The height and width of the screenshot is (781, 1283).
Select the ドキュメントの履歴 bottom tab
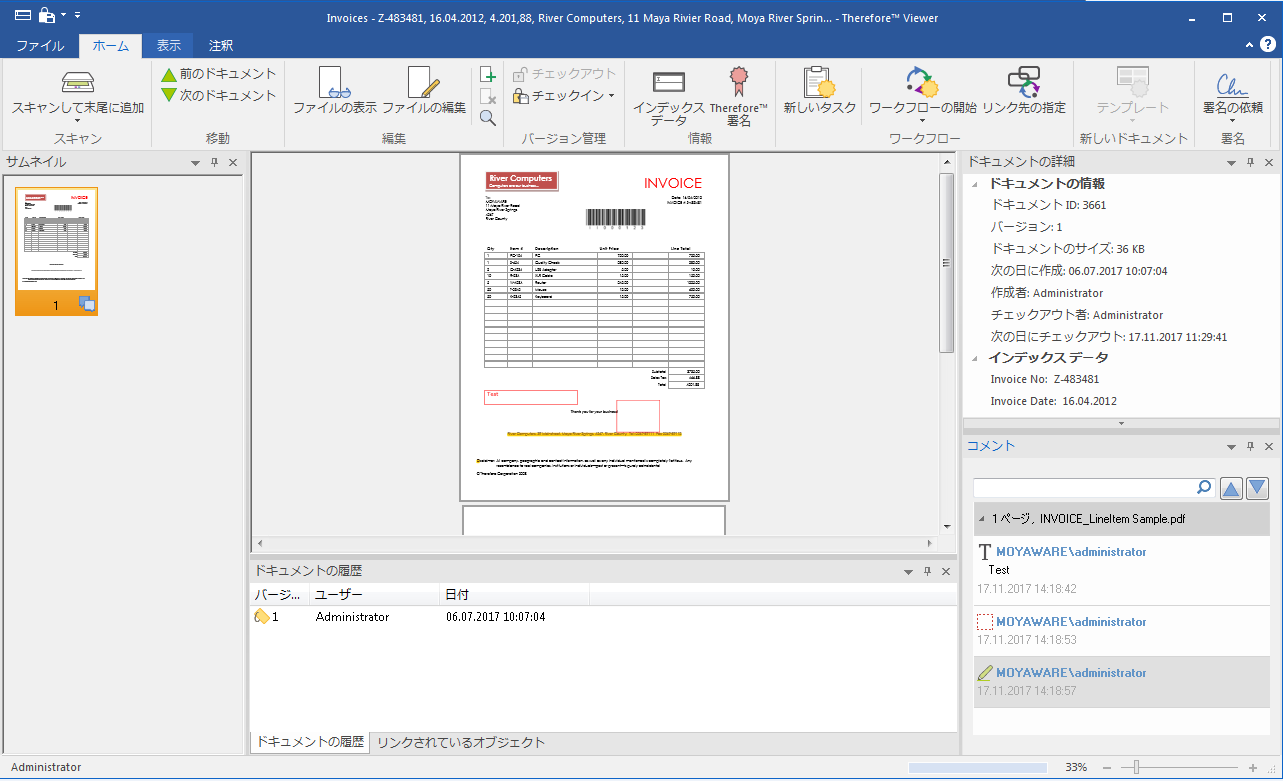pyautogui.click(x=310, y=742)
